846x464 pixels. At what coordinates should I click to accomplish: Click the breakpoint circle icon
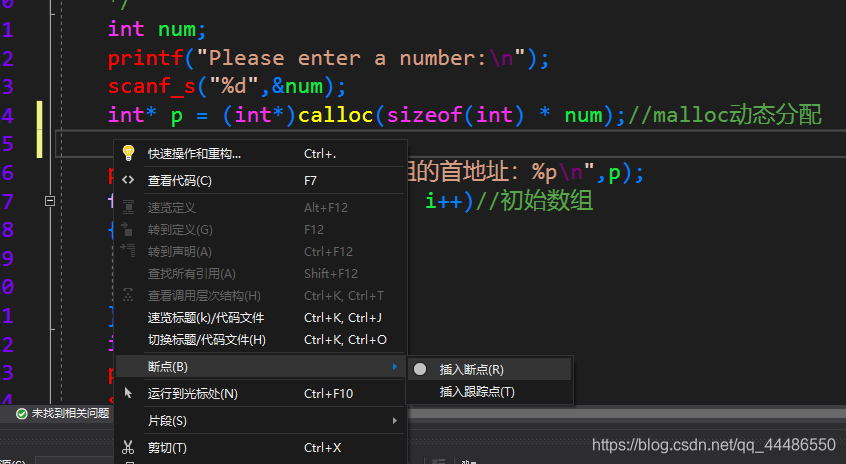coord(420,369)
